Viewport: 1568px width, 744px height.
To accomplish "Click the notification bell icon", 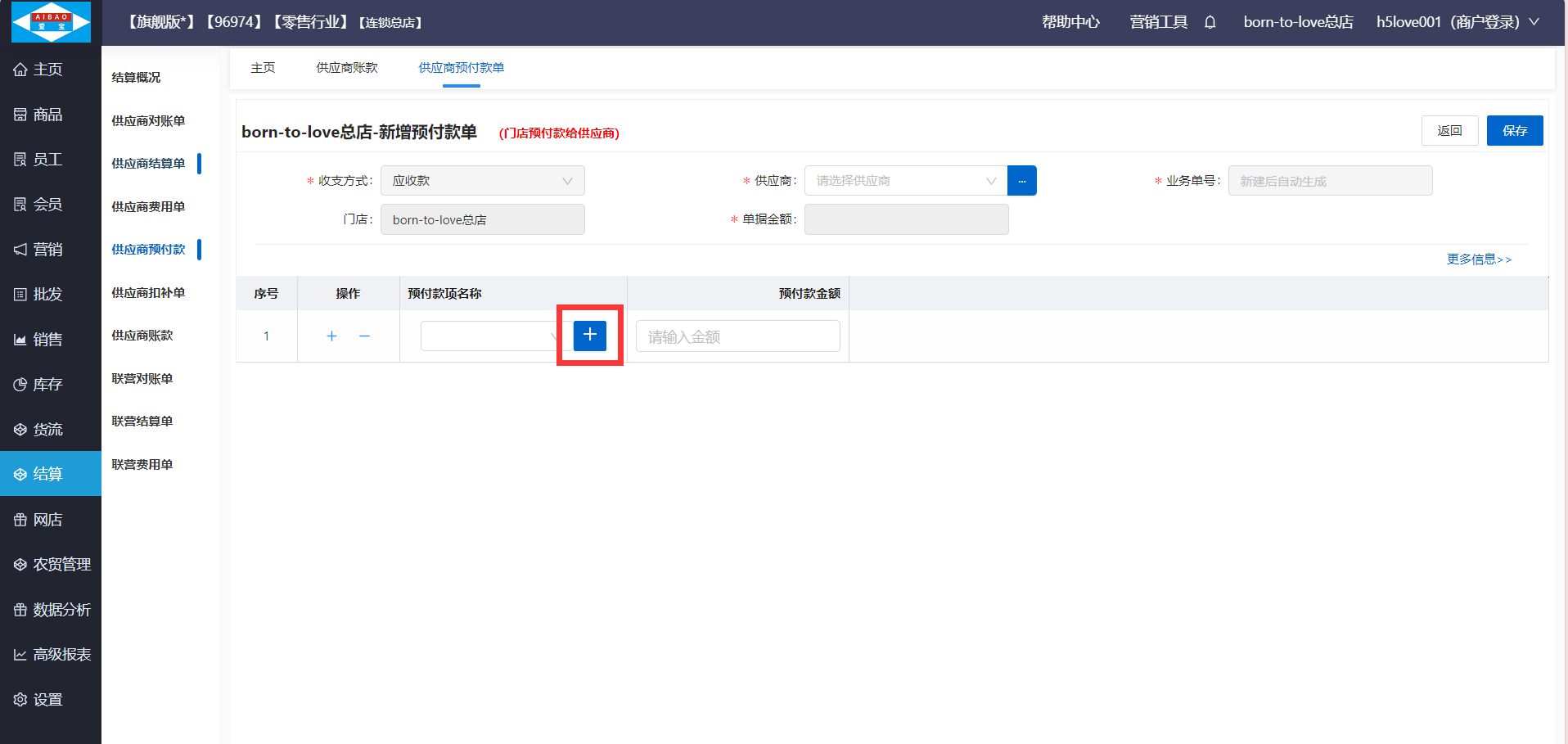I will [1210, 22].
